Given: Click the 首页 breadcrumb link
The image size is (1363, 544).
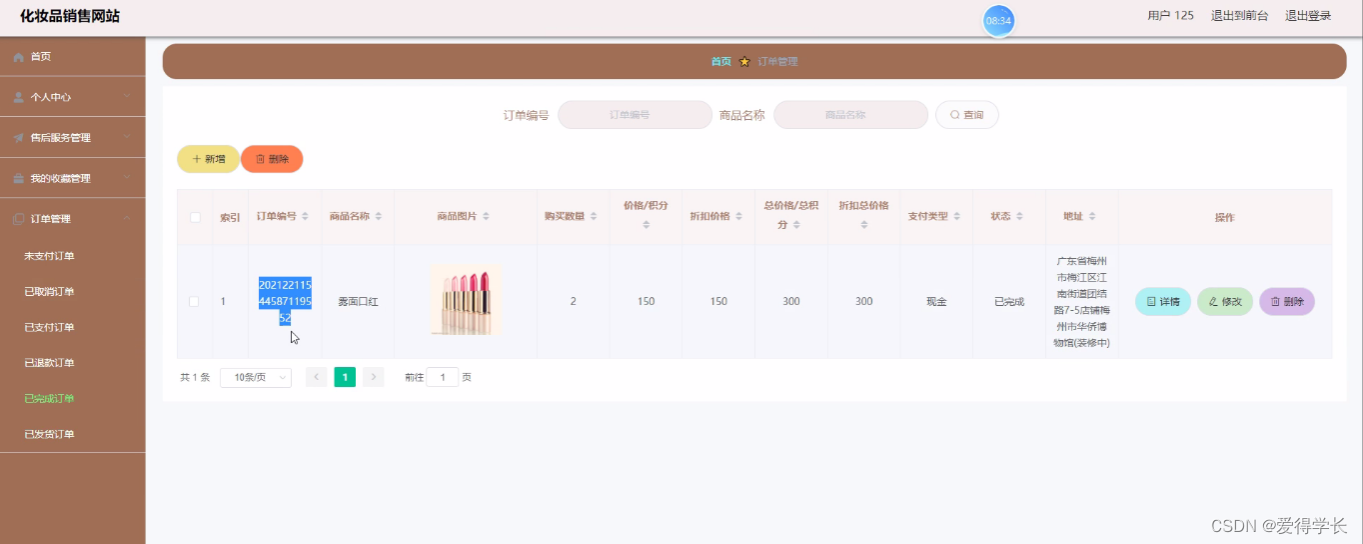Looking at the screenshot, I should pos(721,61).
